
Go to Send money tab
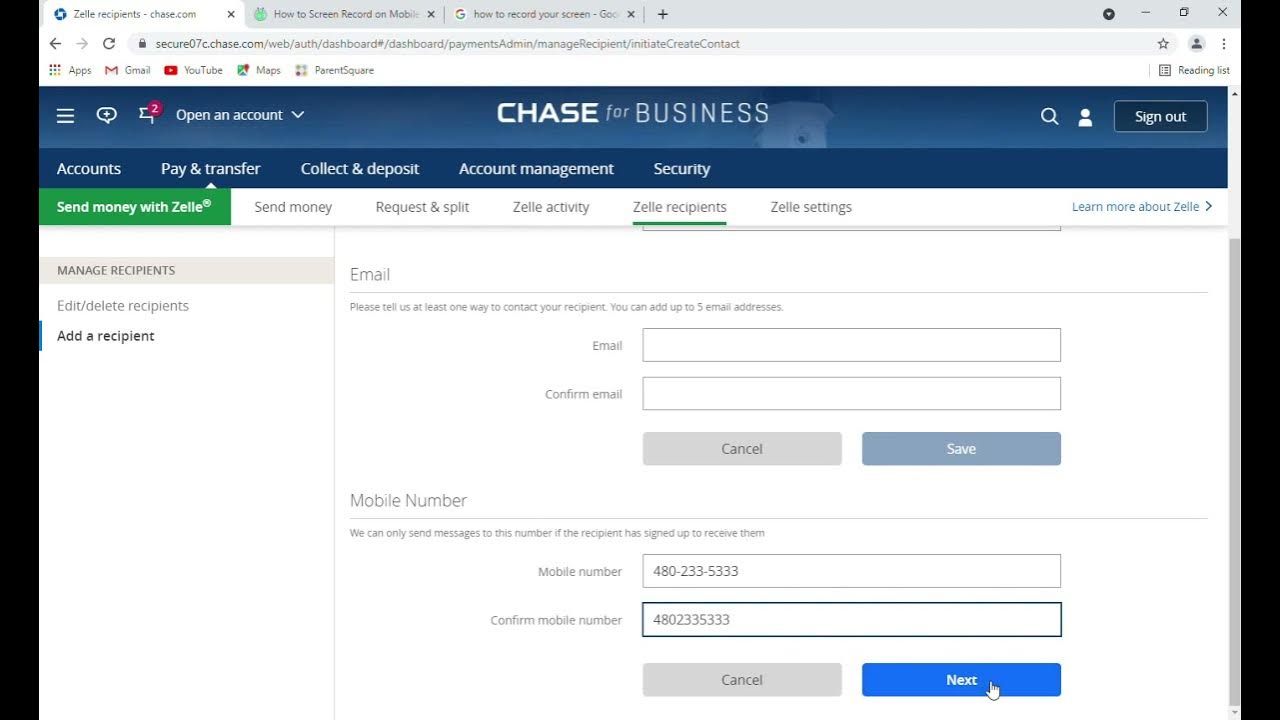(x=293, y=207)
